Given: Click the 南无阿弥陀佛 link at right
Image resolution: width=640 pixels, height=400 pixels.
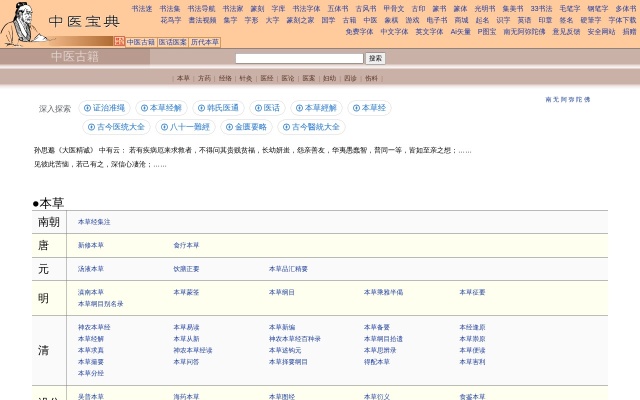Looking at the screenshot, I should 567,100.
